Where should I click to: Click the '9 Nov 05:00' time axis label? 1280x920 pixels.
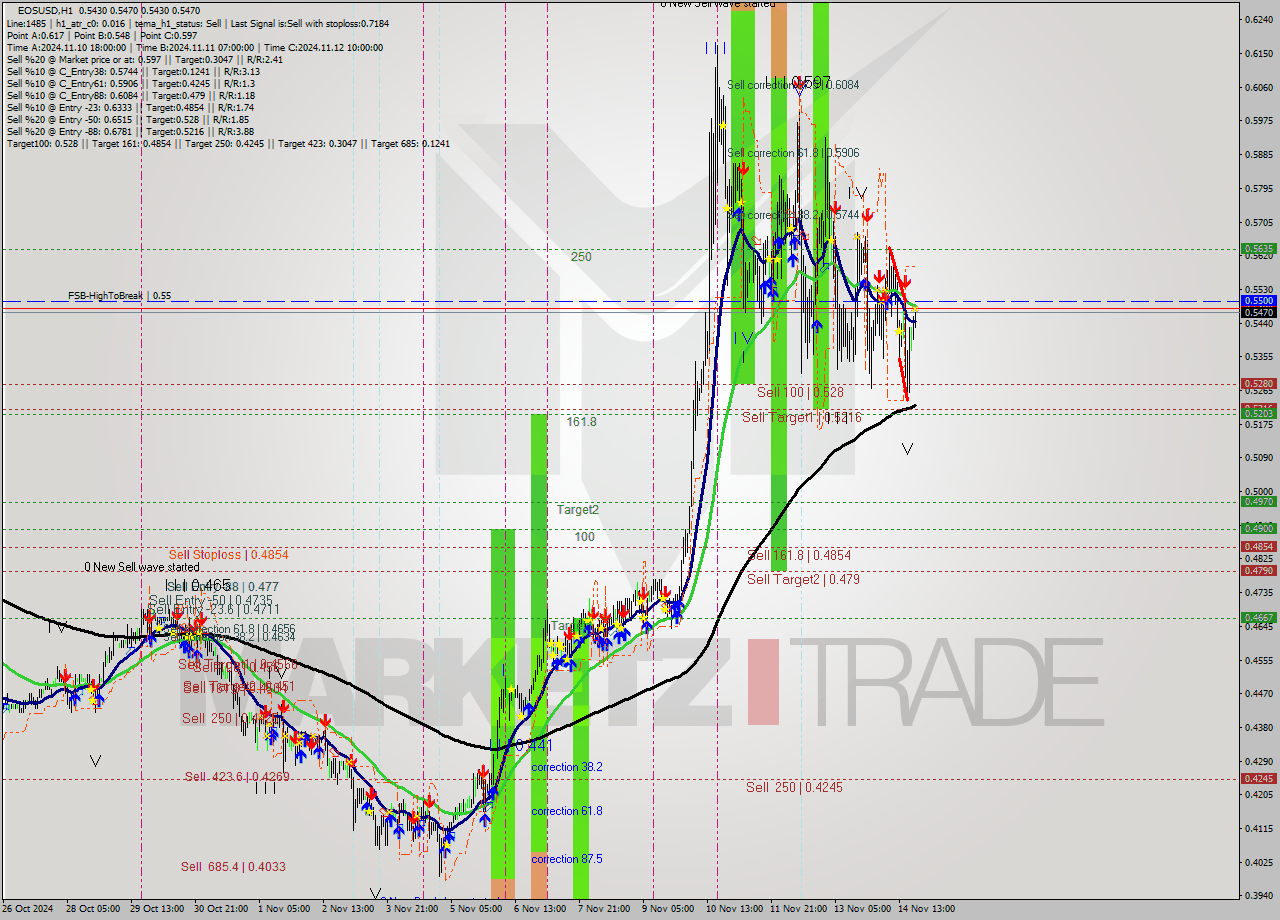point(668,909)
